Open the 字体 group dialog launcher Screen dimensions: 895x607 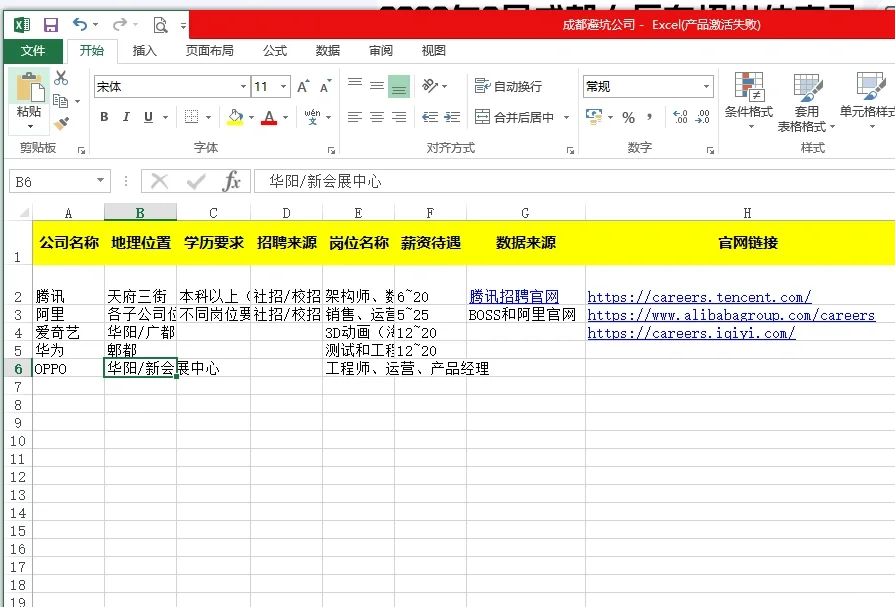(x=331, y=150)
